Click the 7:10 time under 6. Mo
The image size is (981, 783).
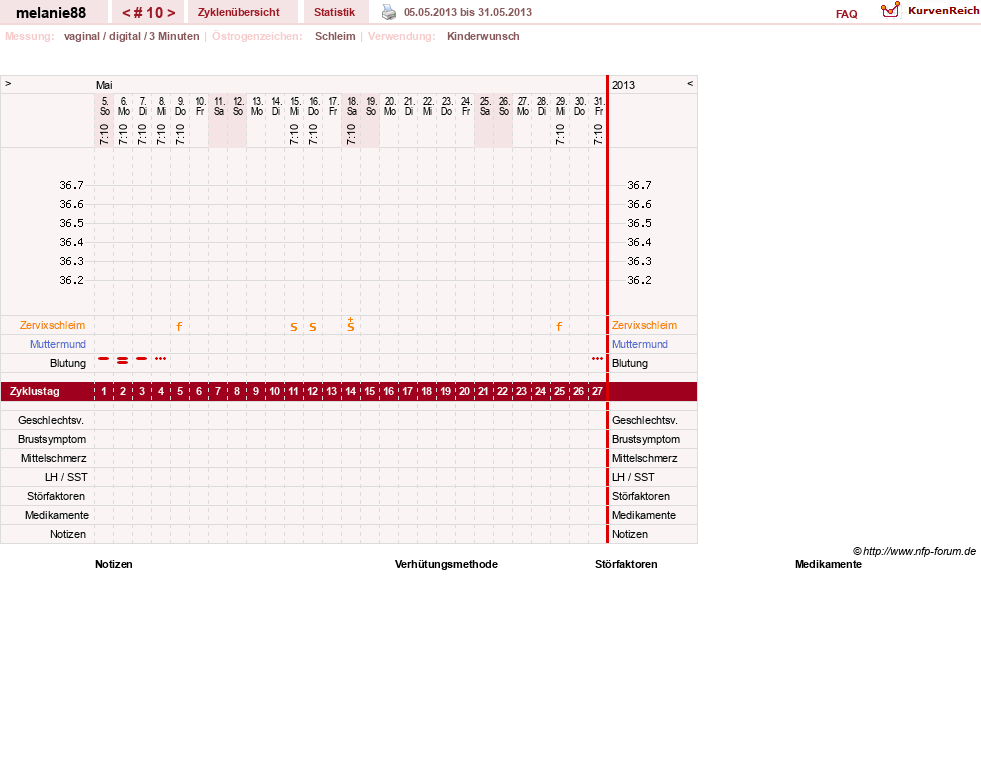[x=123, y=134]
